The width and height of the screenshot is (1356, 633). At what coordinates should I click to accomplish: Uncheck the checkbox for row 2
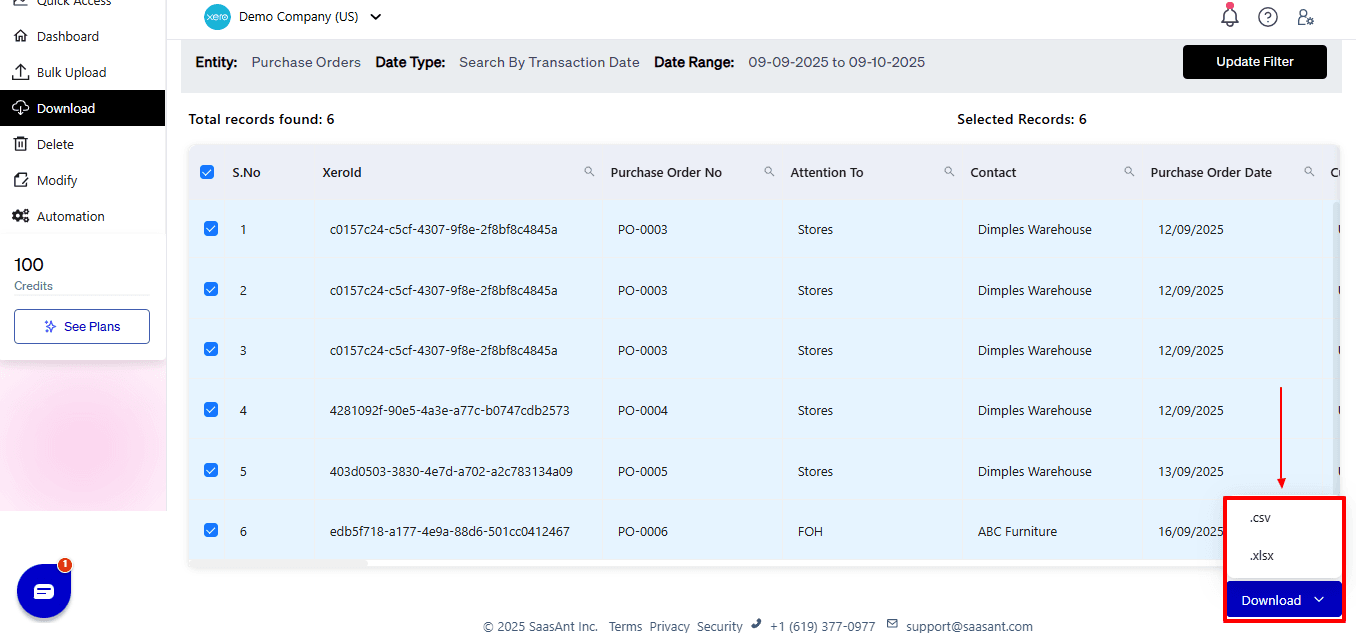click(x=211, y=290)
